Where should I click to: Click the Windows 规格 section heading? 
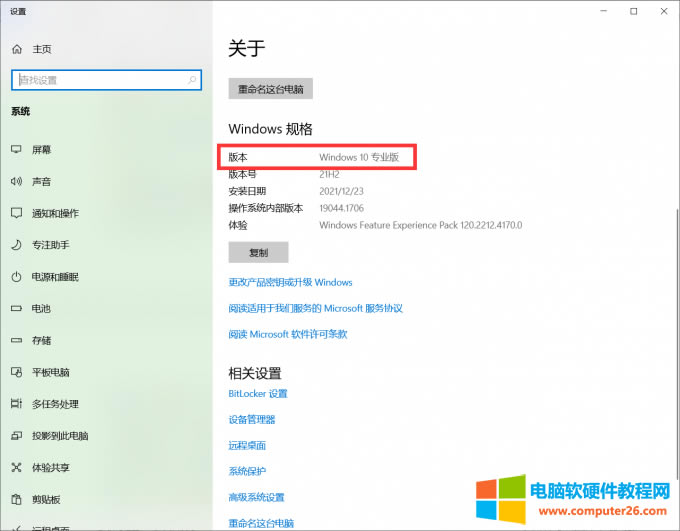pos(270,129)
